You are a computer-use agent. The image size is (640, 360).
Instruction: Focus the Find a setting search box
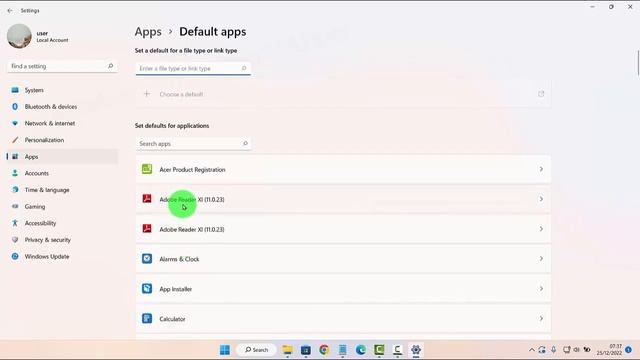pos(62,66)
